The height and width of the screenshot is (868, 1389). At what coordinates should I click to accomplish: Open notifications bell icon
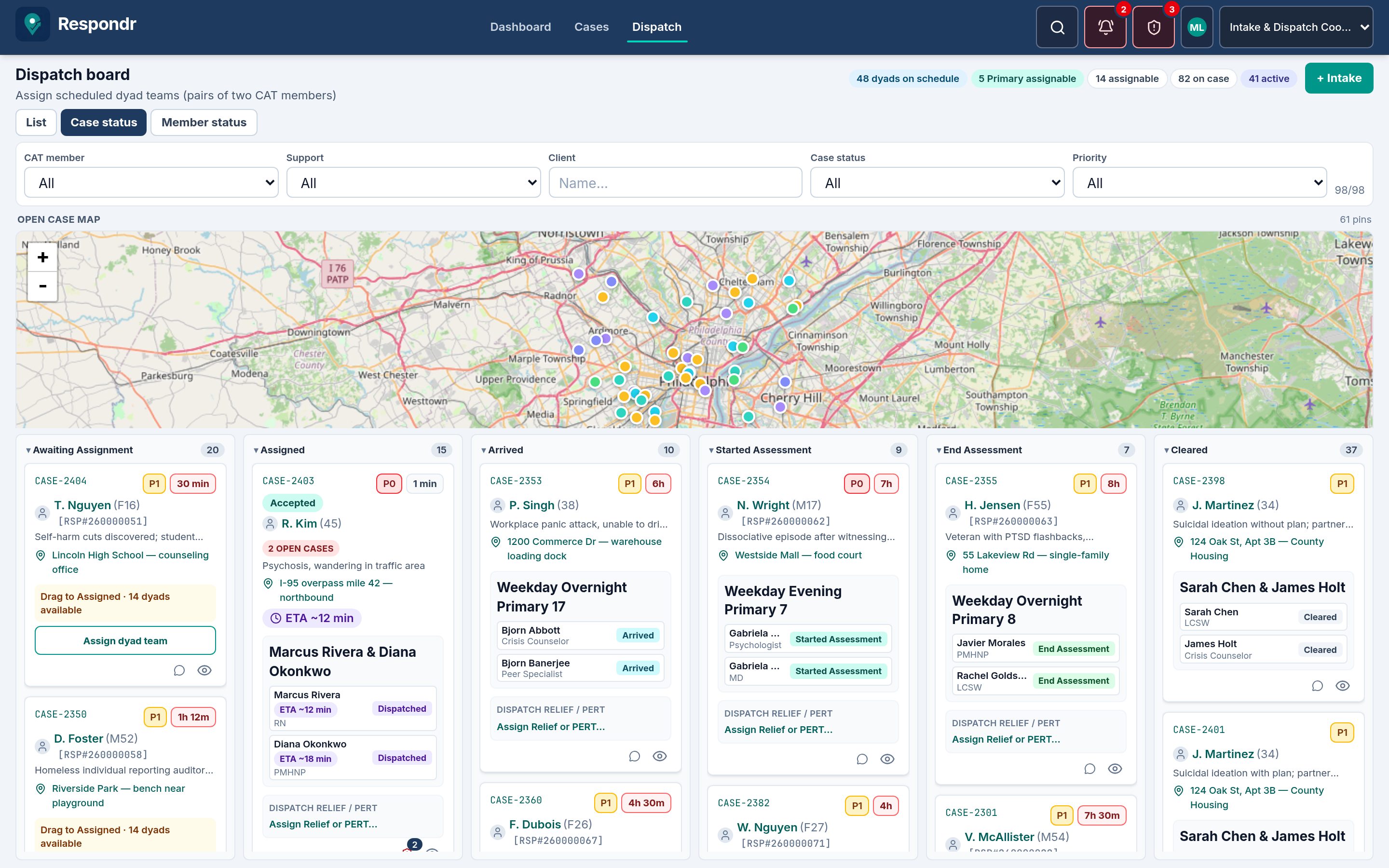1105,27
